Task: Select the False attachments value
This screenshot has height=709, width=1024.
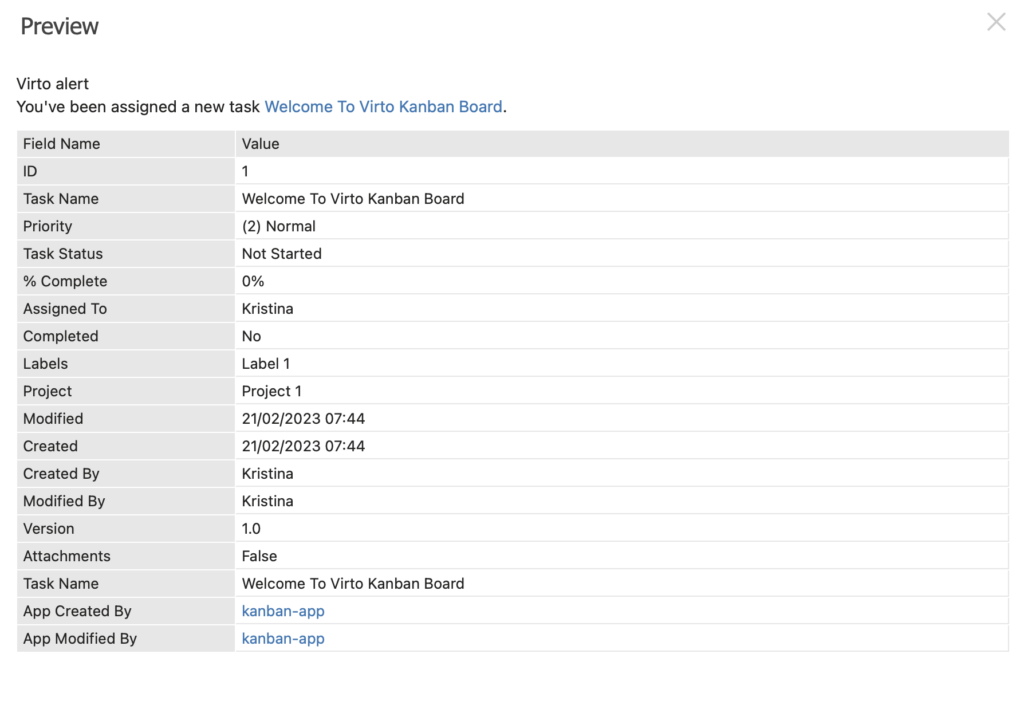Action: click(x=259, y=556)
